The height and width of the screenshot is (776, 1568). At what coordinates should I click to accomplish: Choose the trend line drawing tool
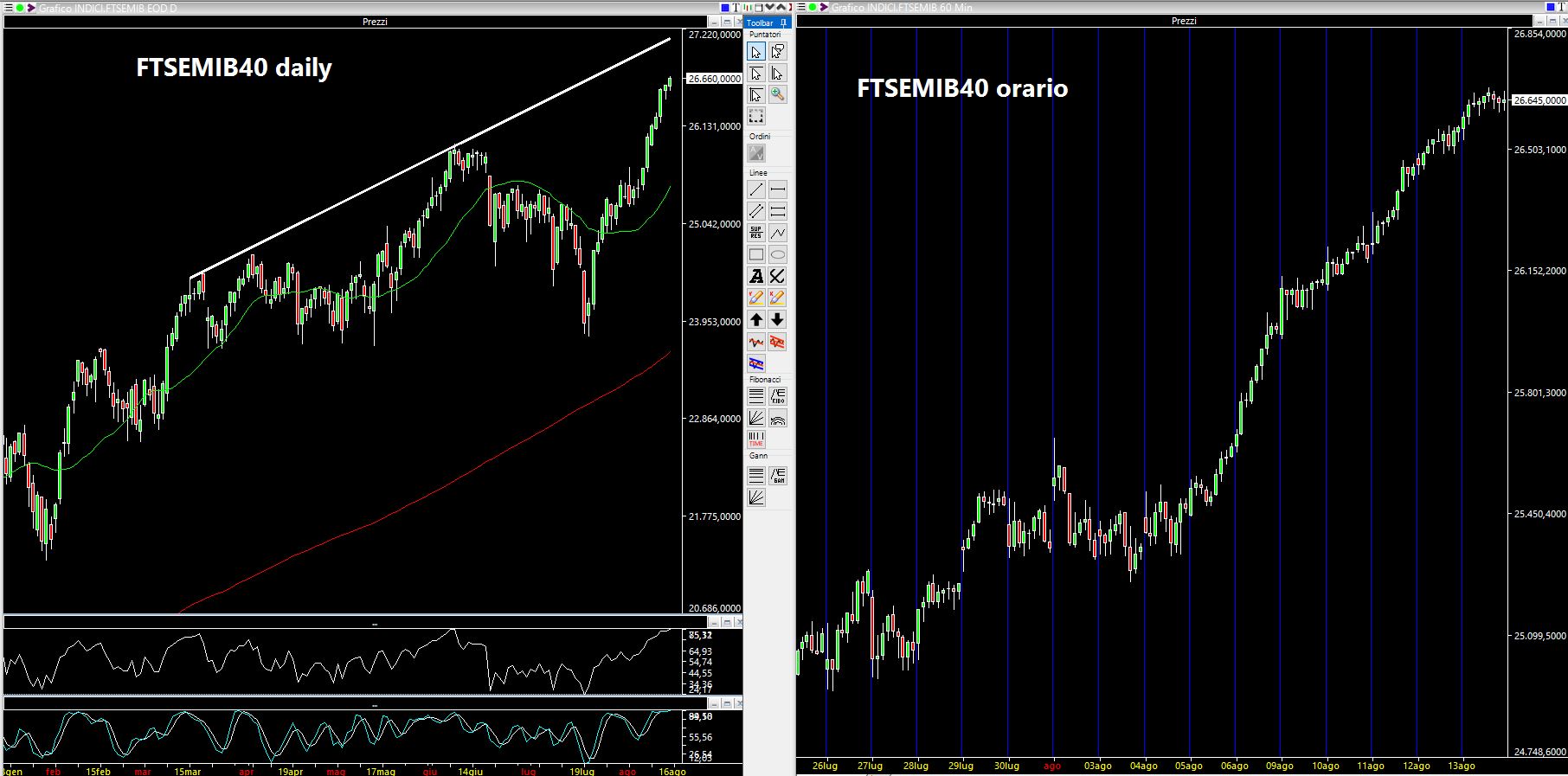tap(756, 189)
